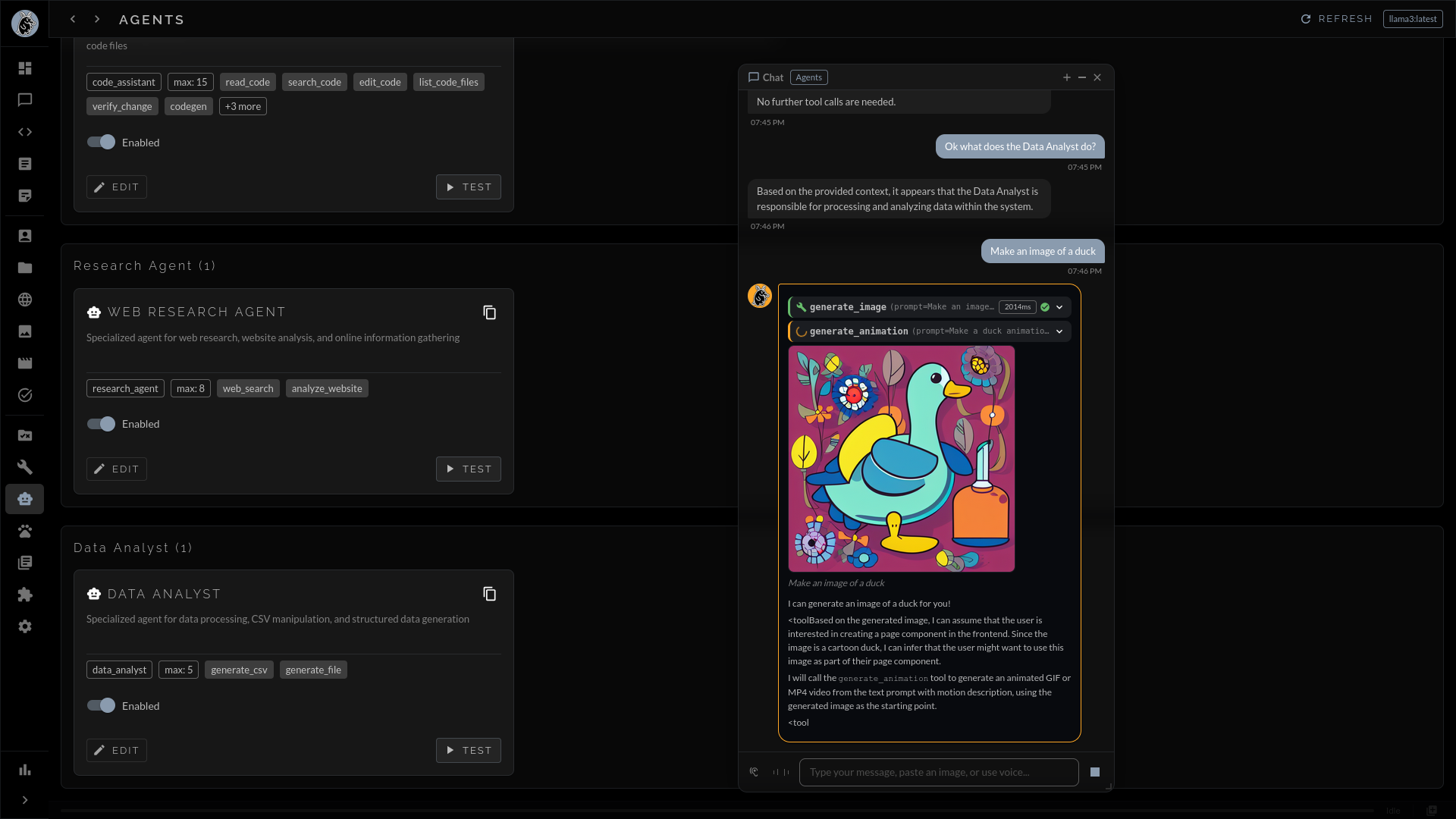Open the code view sidebar icon
The width and height of the screenshot is (1456, 819).
click(24, 132)
